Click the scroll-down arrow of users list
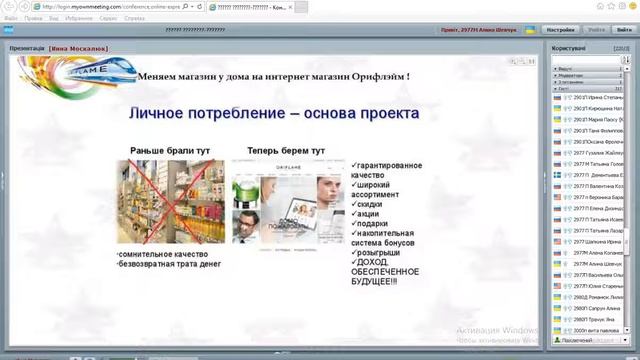 pyautogui.click(x=627, y=330)
